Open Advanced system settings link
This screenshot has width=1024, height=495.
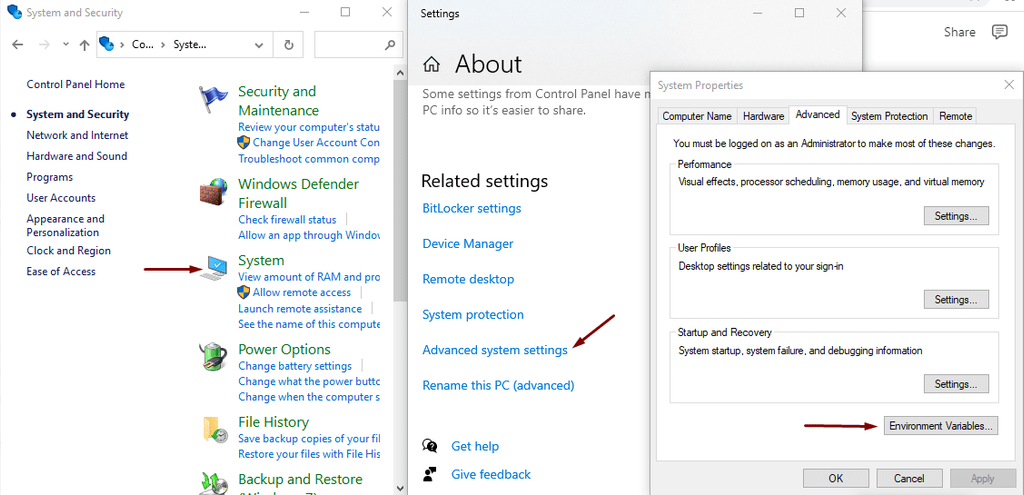[x=495, y=350]
